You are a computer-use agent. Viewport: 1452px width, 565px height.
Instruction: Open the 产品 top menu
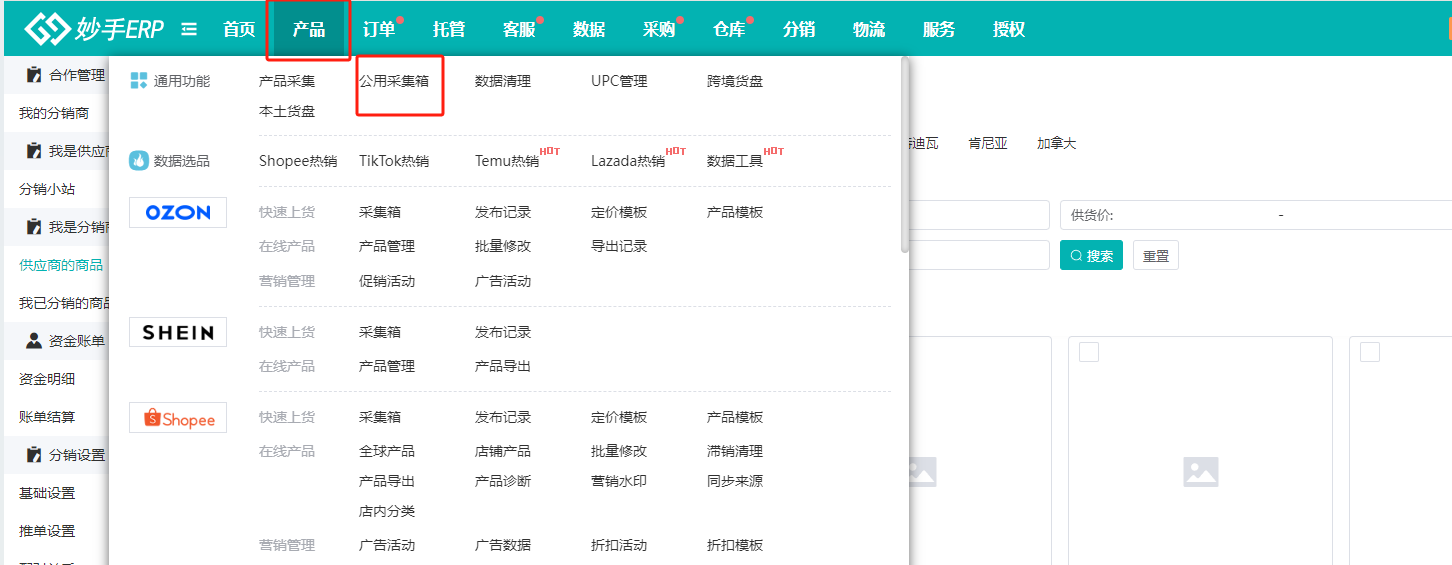[x=309, y=29]
